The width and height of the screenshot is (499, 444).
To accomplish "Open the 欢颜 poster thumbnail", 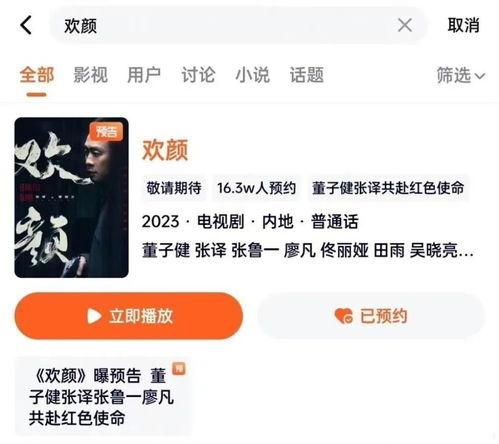I will [71, 197].
